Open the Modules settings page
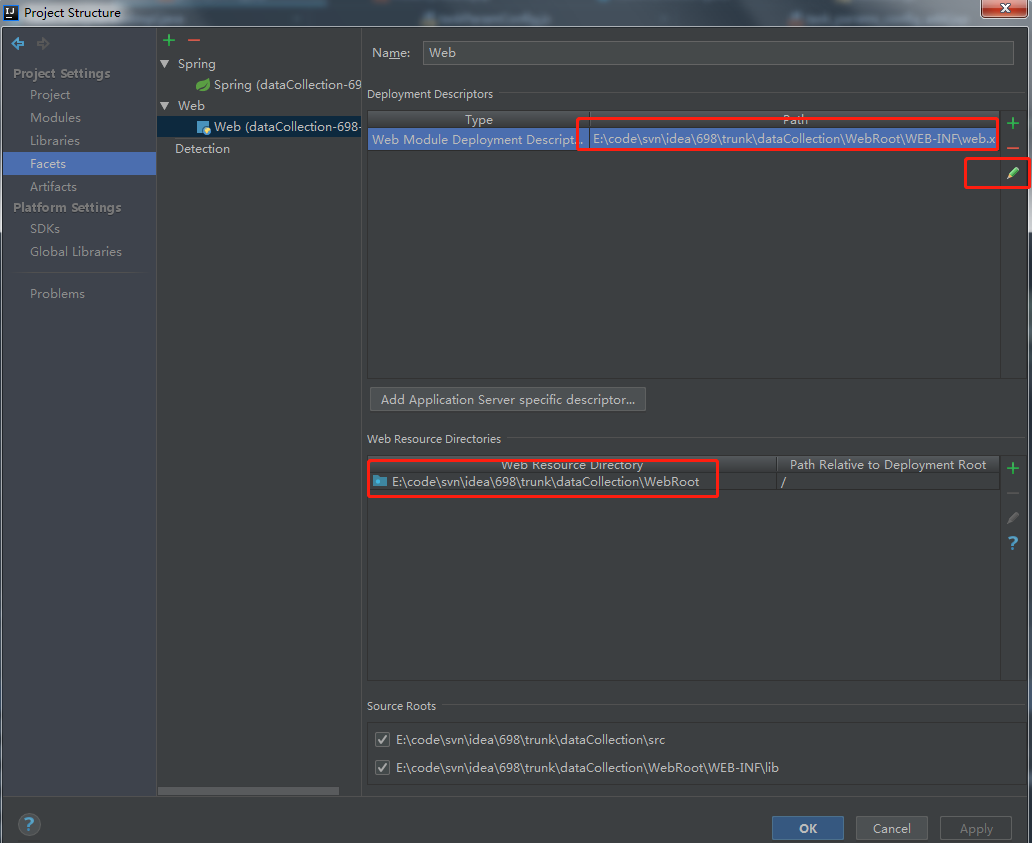Viewport: 1032px width, 843px height. click(55, 118)
